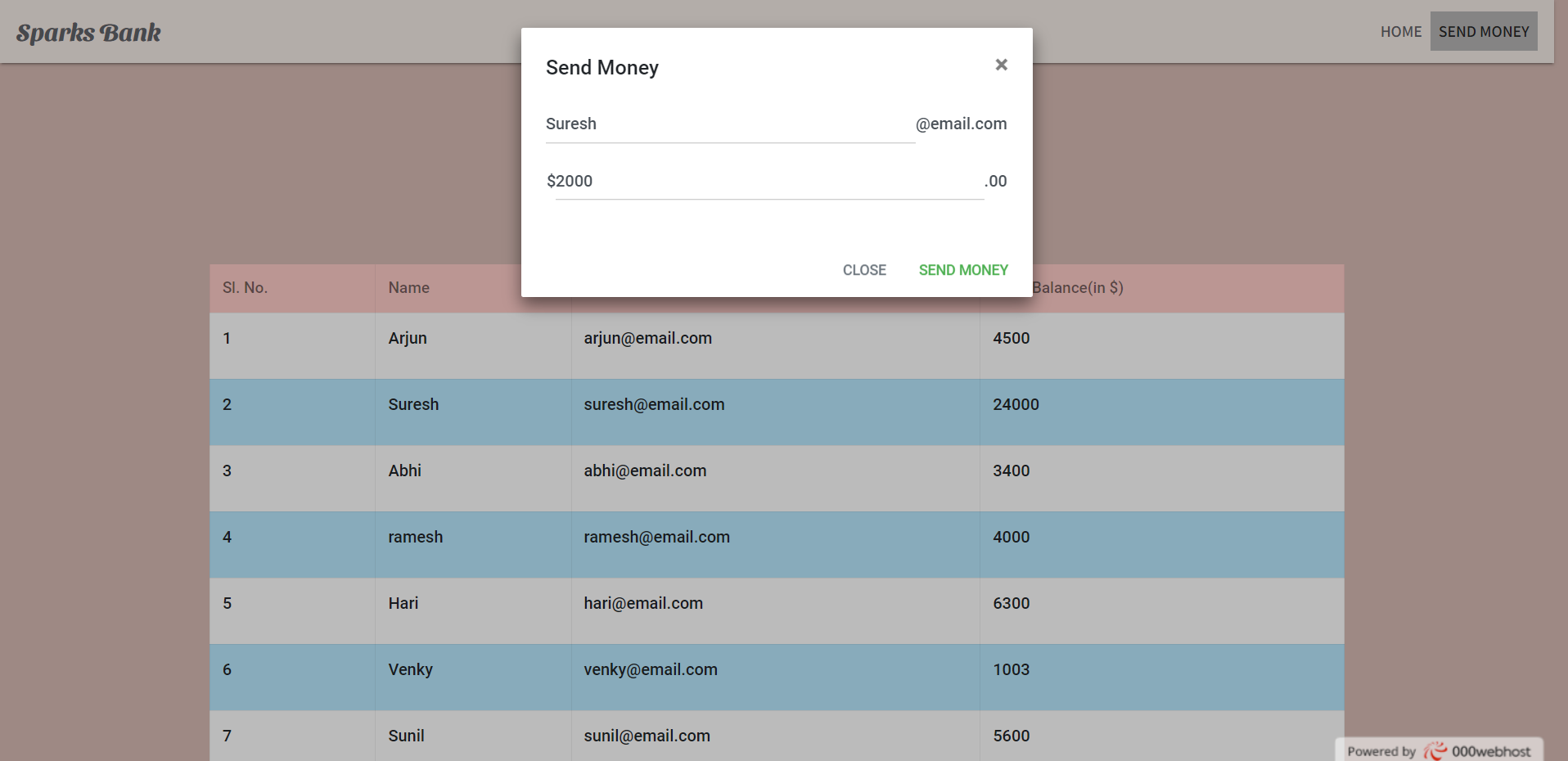Click the 000webhost logo badge
The width and height of the screenshot is (1568, 761).
click(1440, 750)
